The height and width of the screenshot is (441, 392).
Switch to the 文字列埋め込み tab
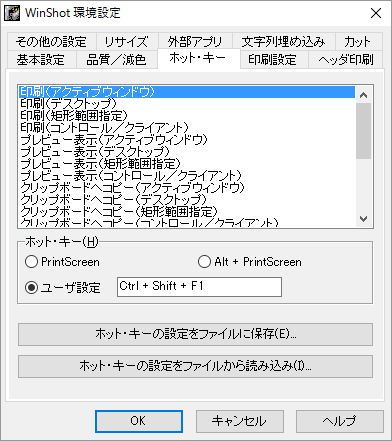click(283, 42)
